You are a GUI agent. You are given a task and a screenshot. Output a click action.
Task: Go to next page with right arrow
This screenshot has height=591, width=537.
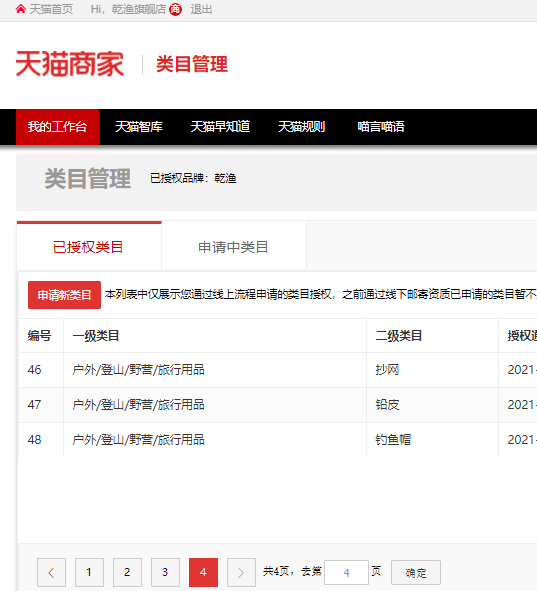click(x=241, y=573)
